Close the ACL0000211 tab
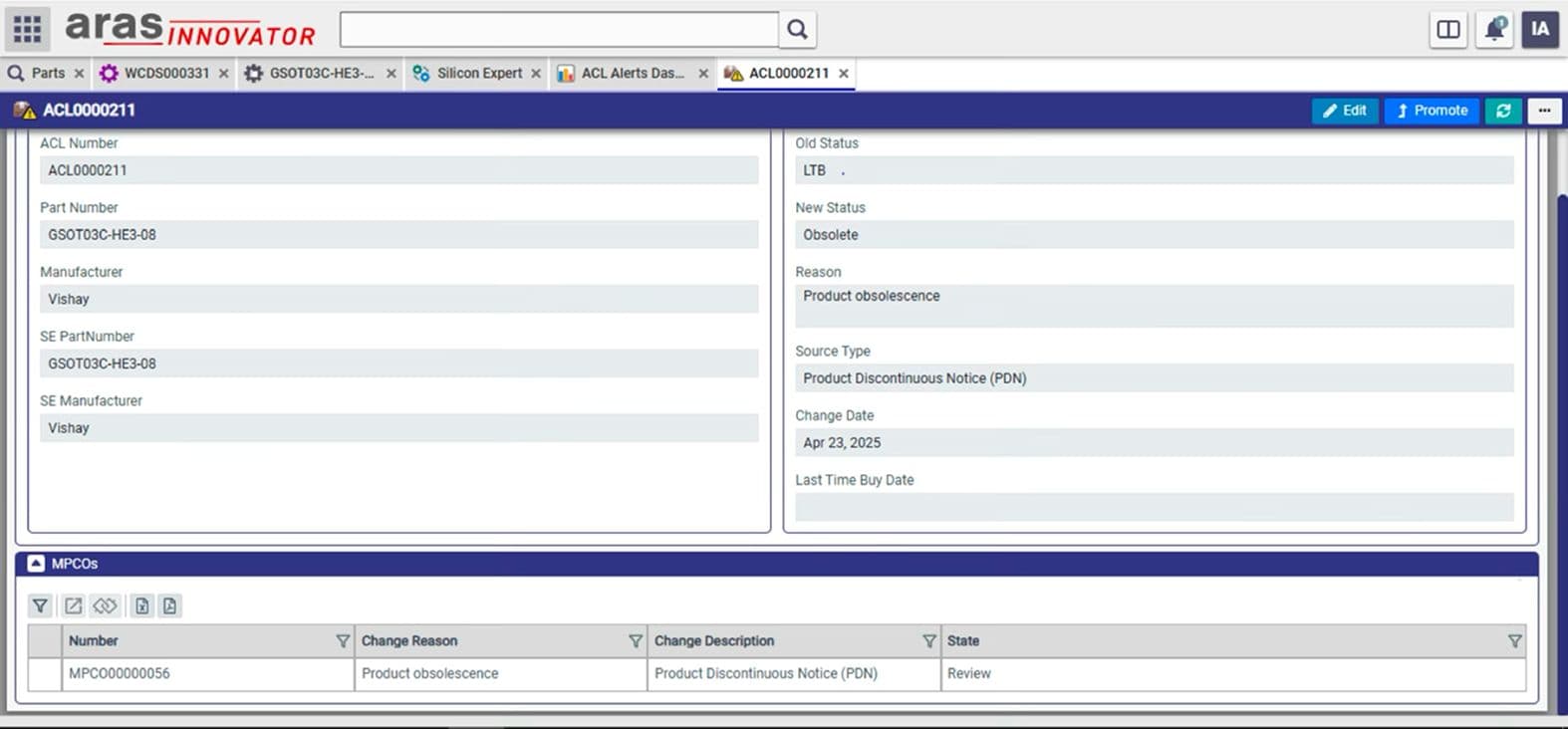1568x729 pixels. pos(844,74)
